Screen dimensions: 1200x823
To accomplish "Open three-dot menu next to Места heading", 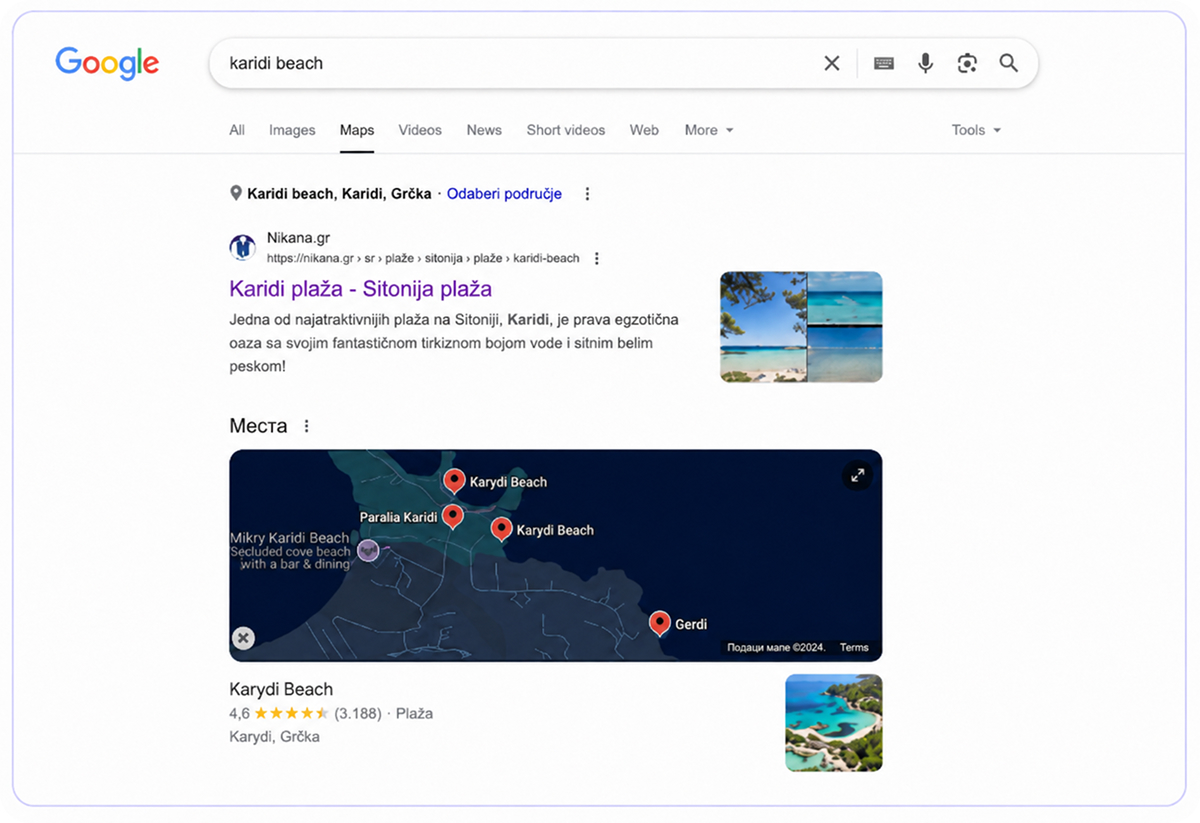I will (x=307, y=426).
